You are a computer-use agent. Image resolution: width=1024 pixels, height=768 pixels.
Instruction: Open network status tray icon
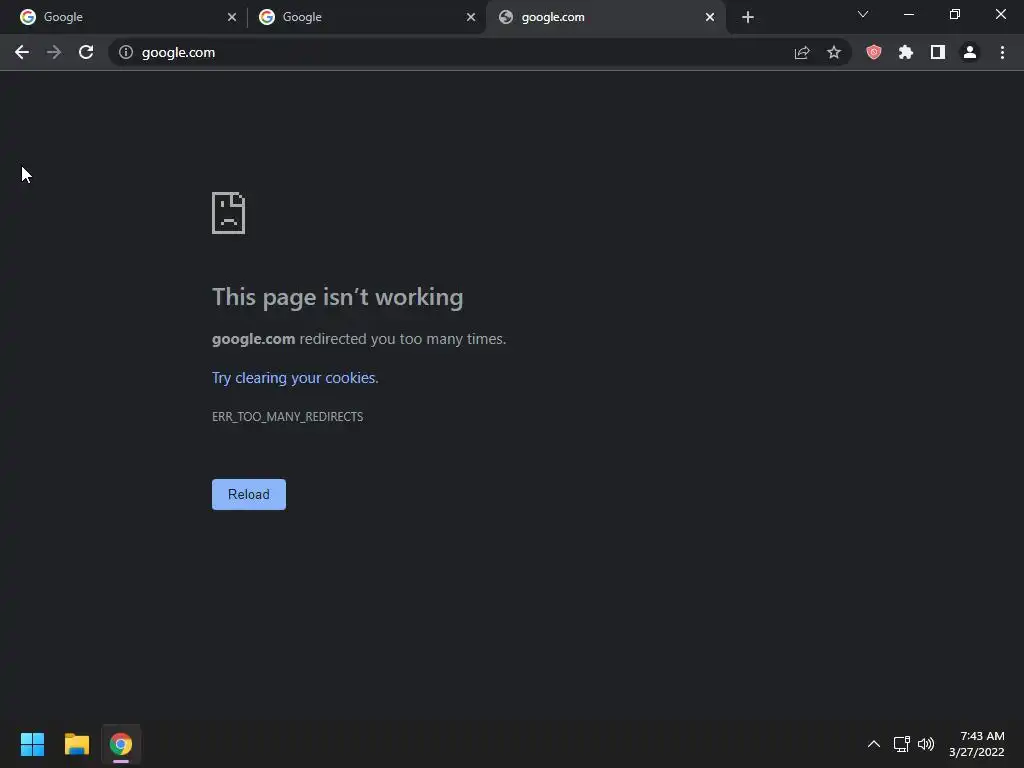coord(902,744)
